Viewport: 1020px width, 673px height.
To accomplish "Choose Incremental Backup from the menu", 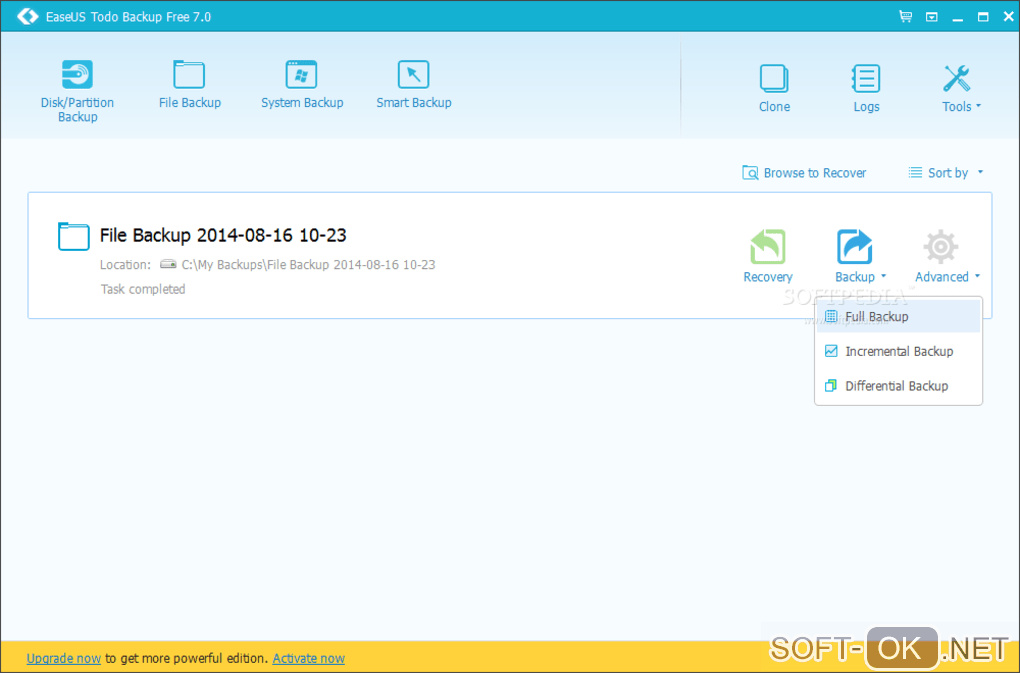I will (x=898, y=351).
